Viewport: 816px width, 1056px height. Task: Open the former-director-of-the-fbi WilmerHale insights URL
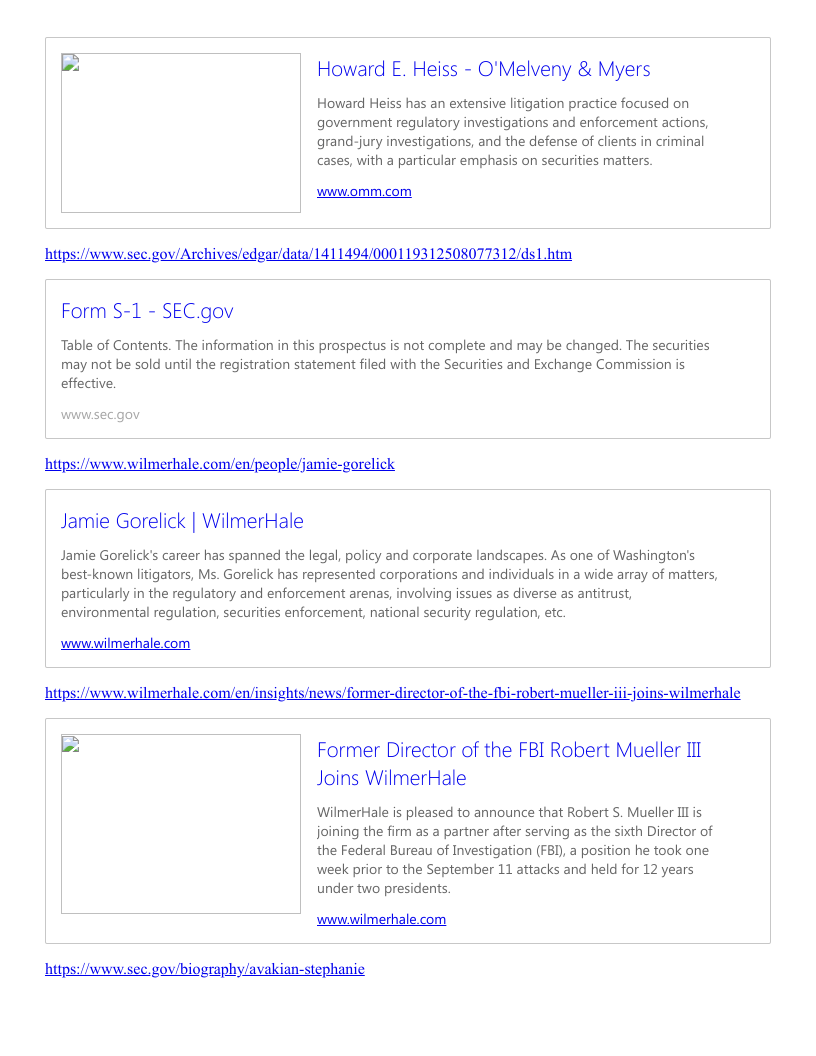tap(392, 693)
